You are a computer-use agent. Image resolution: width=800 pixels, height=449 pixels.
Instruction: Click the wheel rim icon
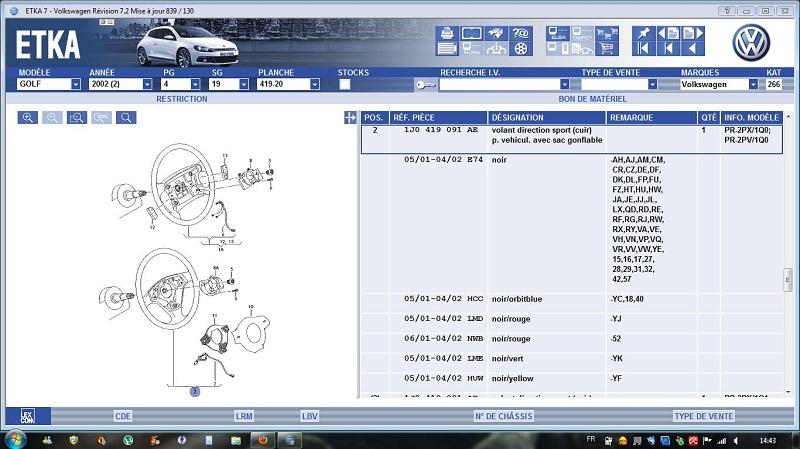tap(520, 48)
